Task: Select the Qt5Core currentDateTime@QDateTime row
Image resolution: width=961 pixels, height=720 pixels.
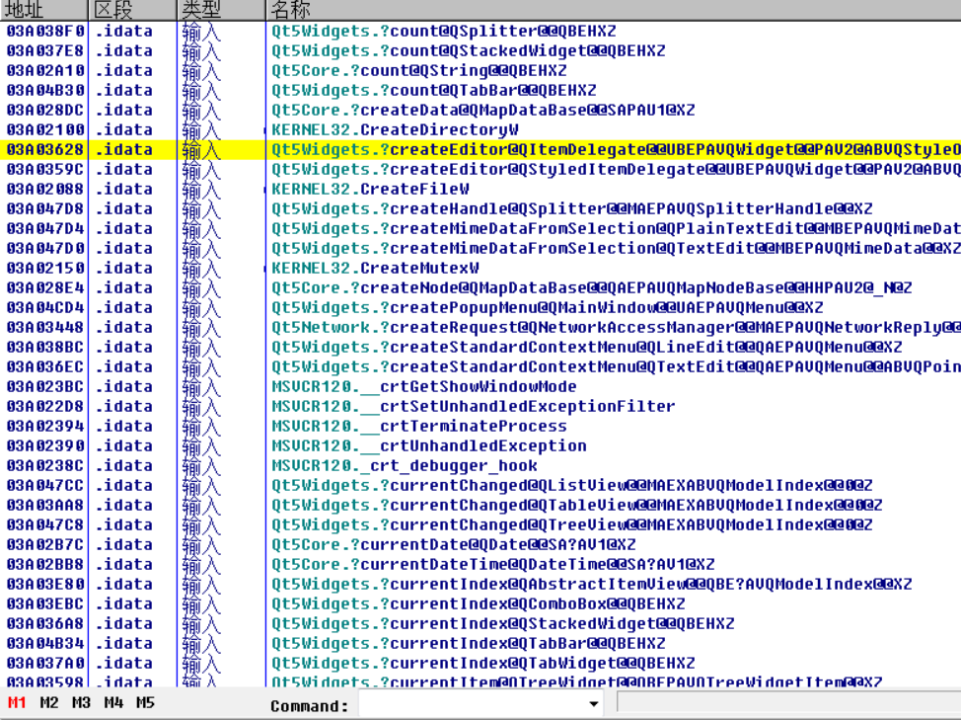Action: (x=493, y=565)
